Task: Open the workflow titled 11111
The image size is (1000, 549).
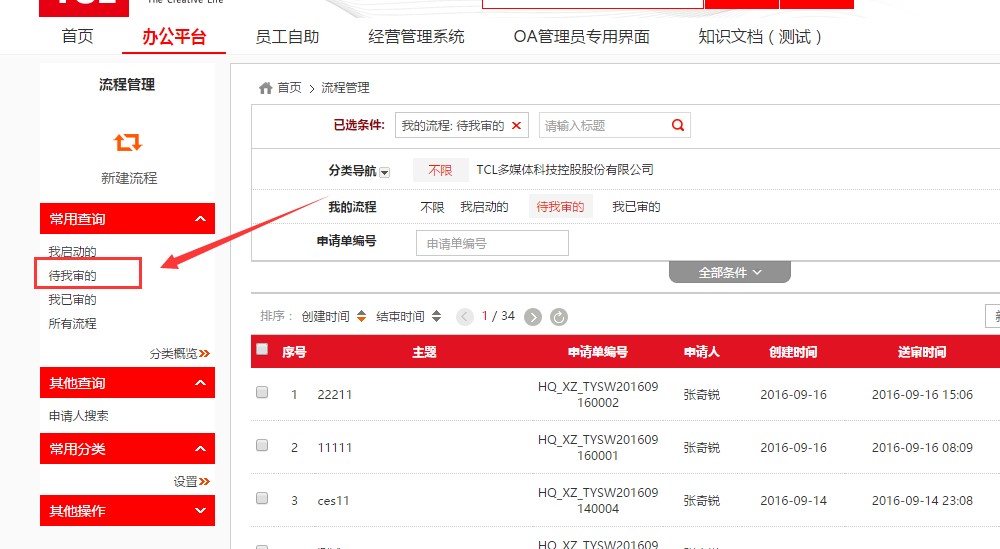Action: [335, 448]
